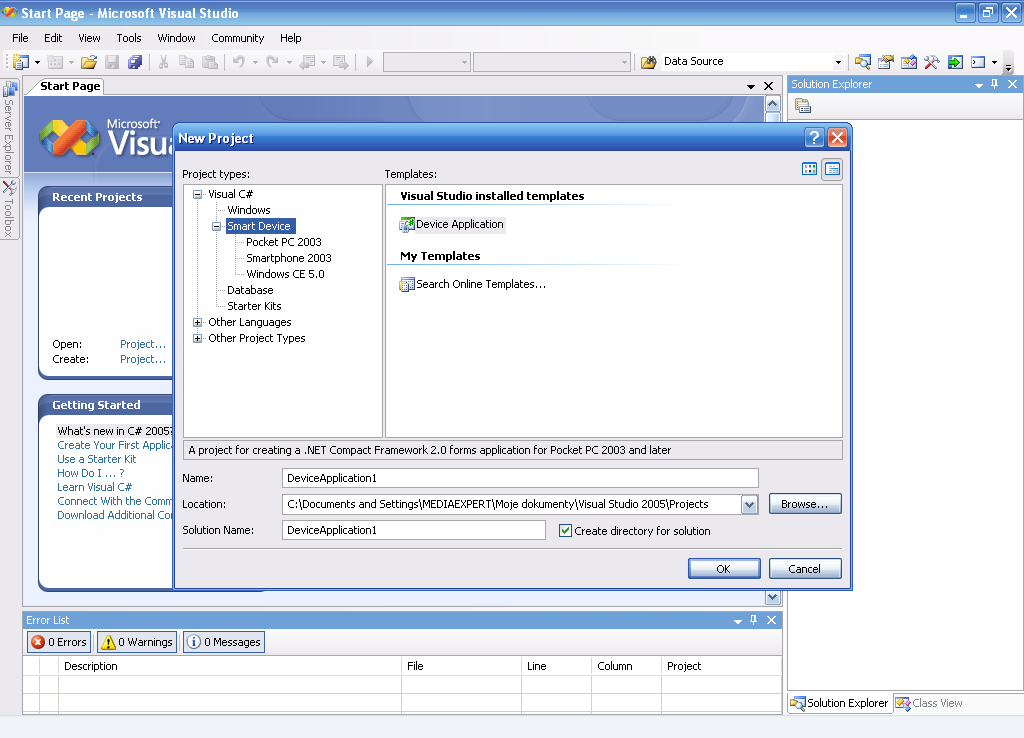Select the Device Application template
The width and height of the screenshot is (1024, 738).
(452, 225)
